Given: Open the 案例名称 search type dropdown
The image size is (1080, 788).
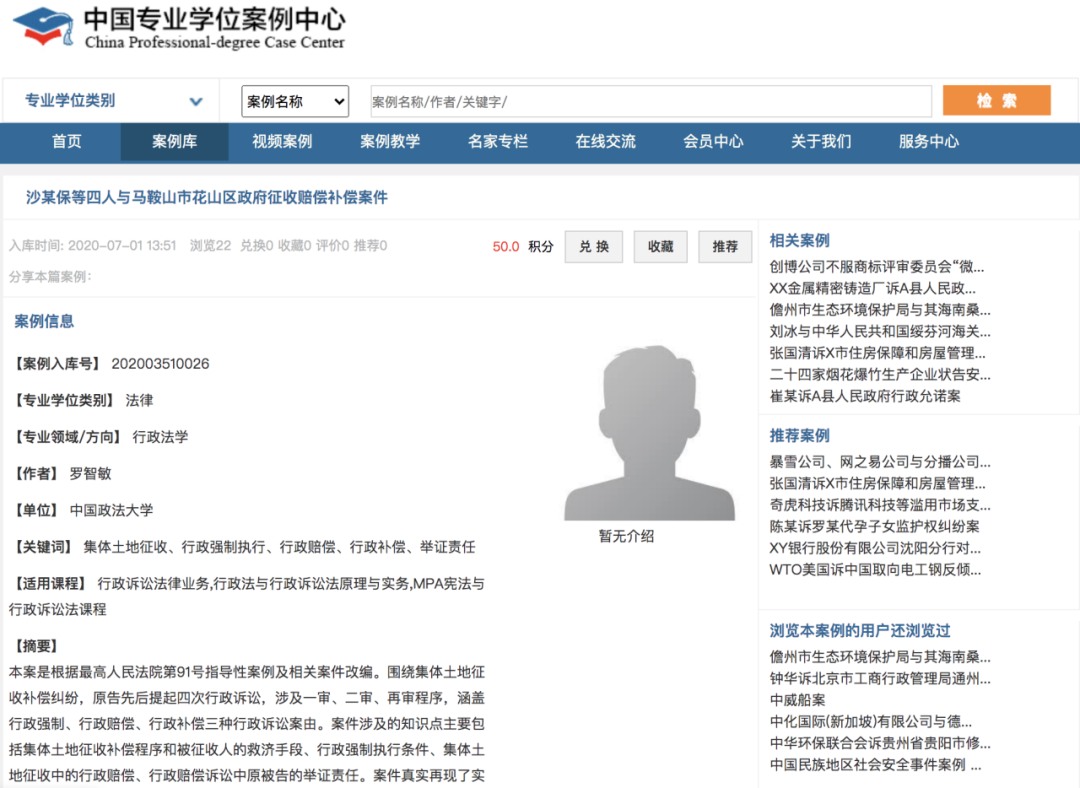Looking at the screenshot, I should point(295,101).
